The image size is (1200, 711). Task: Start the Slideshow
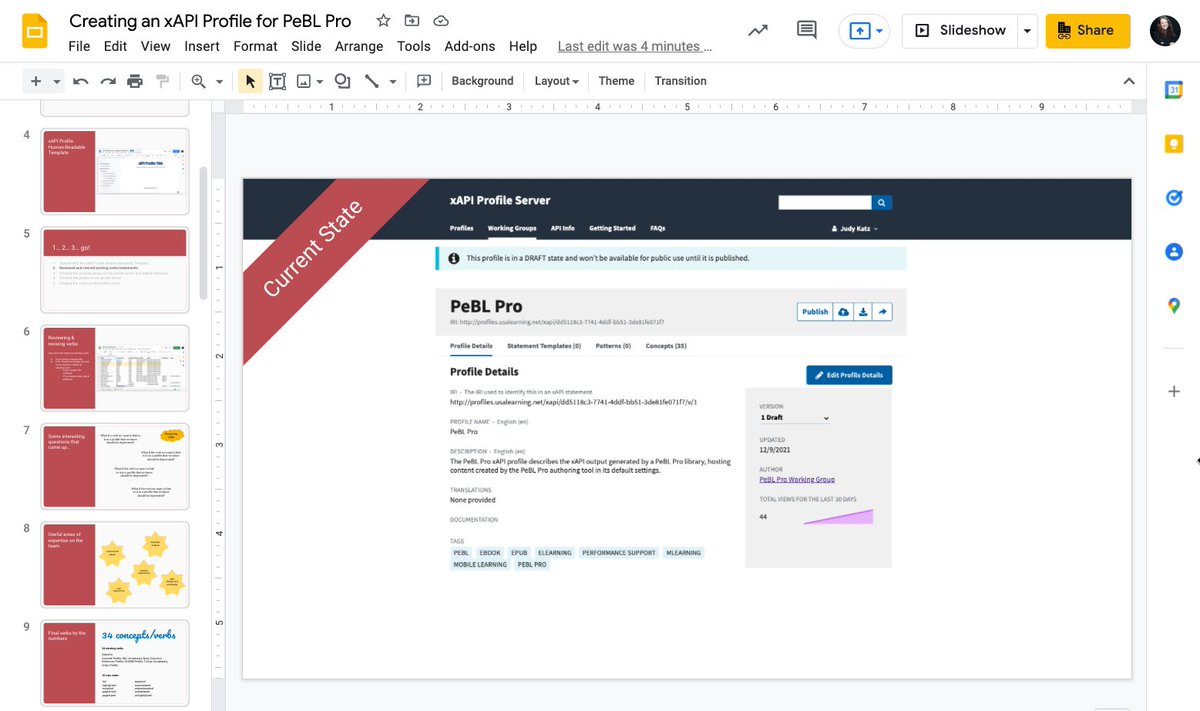pos(959,31)
